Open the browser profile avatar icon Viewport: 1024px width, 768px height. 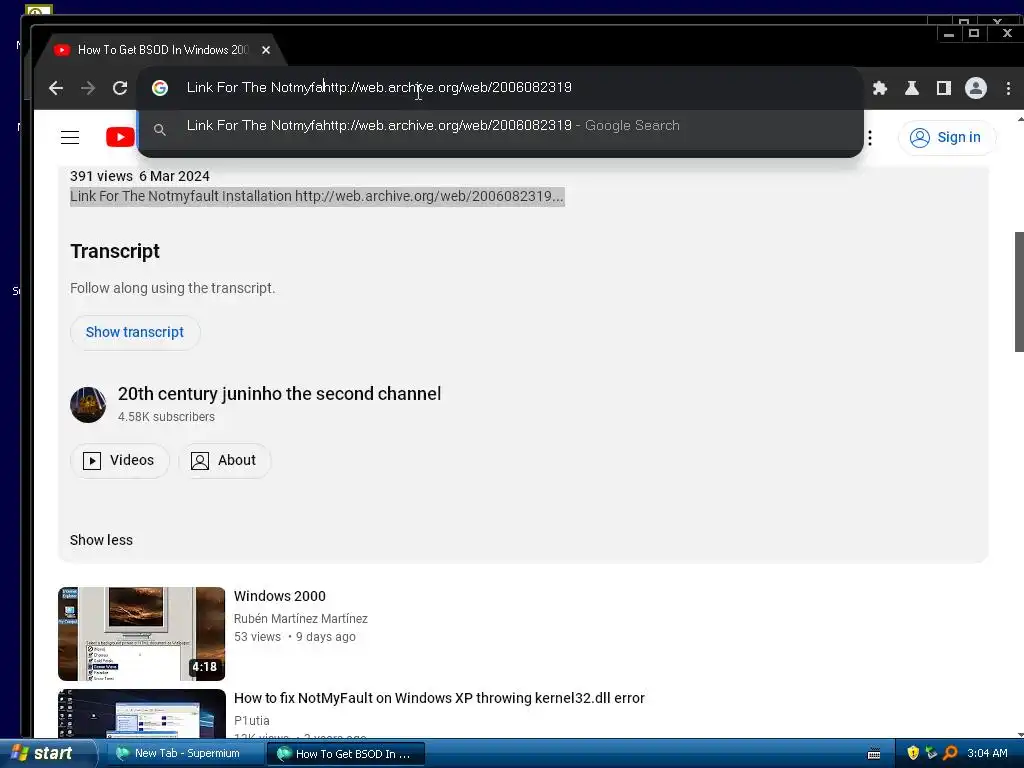(976, 88)
